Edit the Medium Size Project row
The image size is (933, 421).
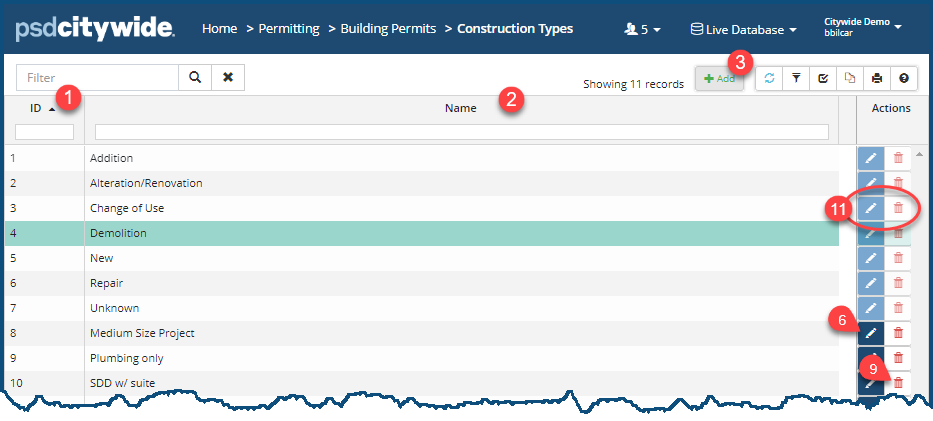click(x=870, y=333)
